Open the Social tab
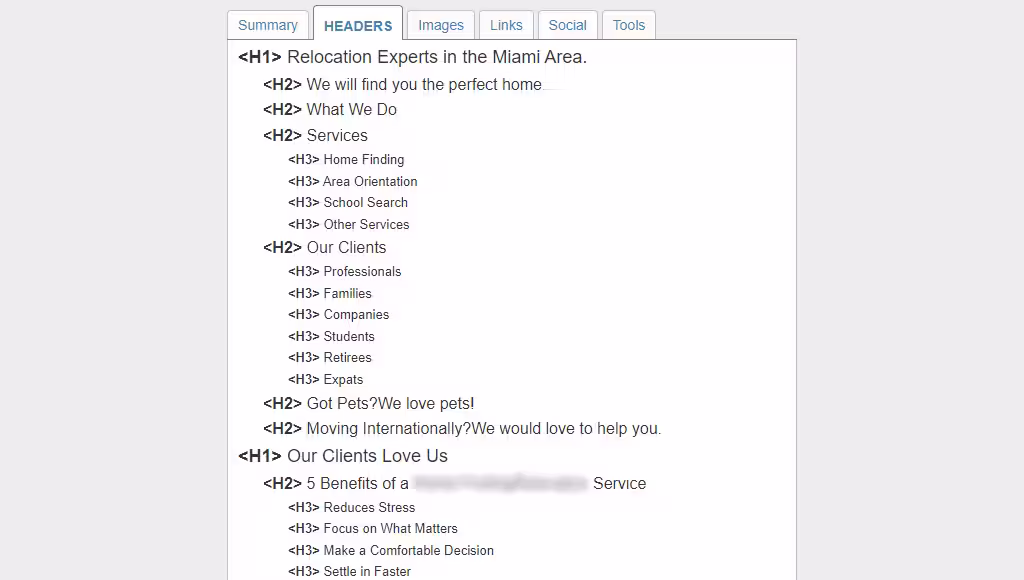1024x580 pixels. point(568,25)
